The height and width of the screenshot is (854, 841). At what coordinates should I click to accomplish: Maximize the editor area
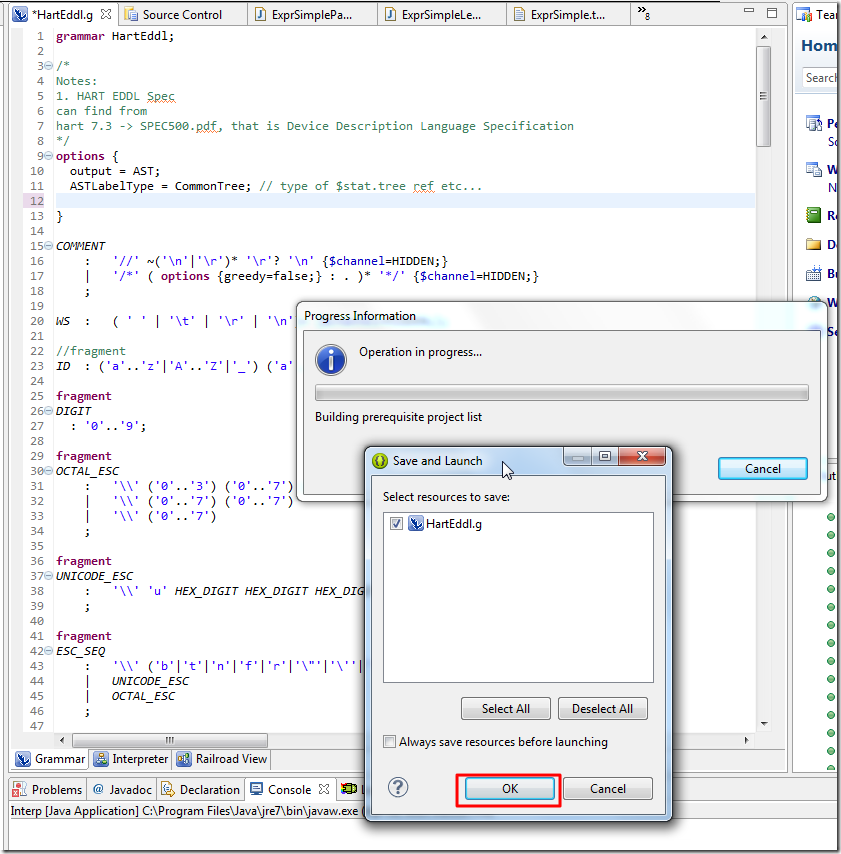(x=772, y=13)
